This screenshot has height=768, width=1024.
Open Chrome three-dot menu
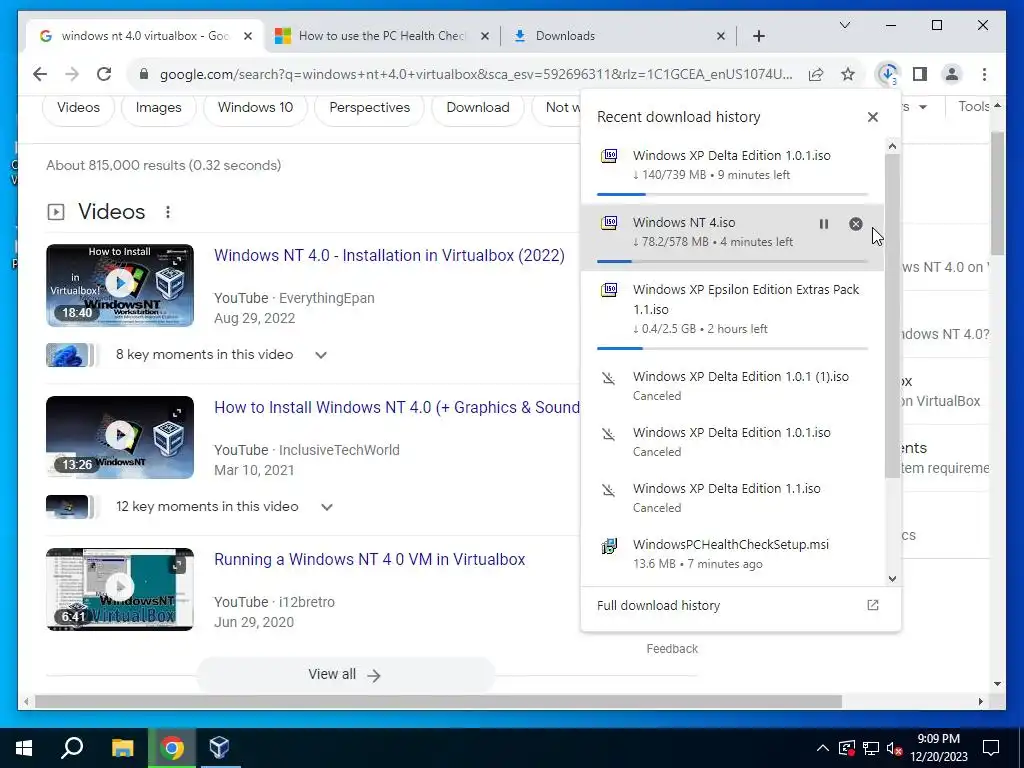click(x=984, y=74)
